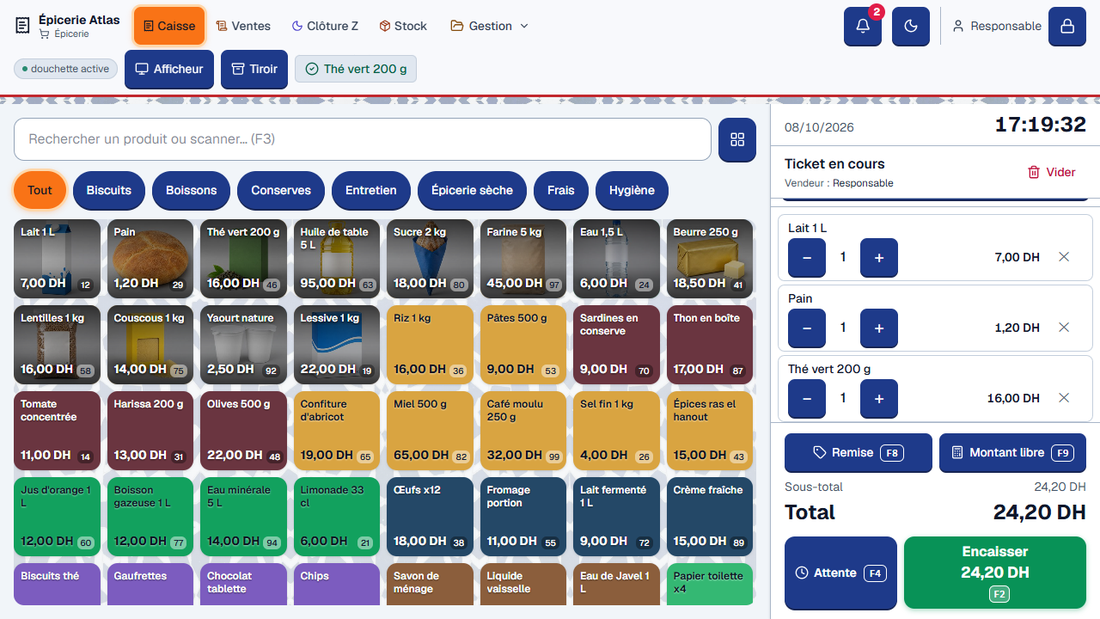Image resolution: width=1100 pixels, height=619 pixels.
Task: Encaisser 24,20 DH payment
Action: tap(995, 573)
